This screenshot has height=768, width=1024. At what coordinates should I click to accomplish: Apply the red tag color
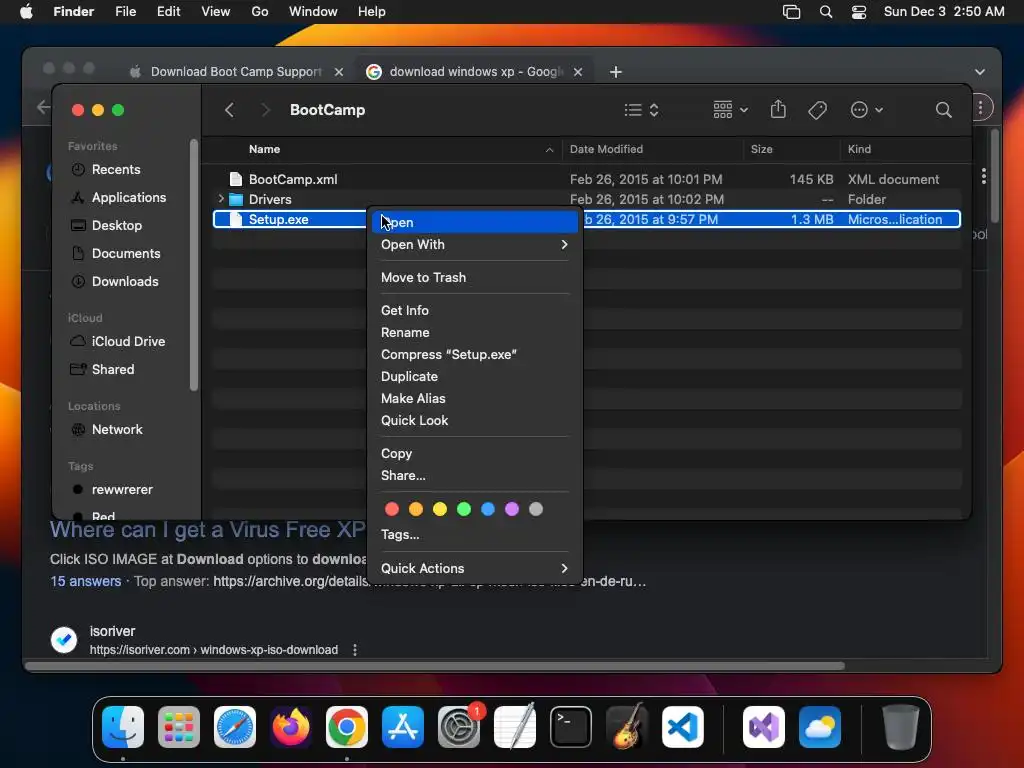tap(392, 509)
